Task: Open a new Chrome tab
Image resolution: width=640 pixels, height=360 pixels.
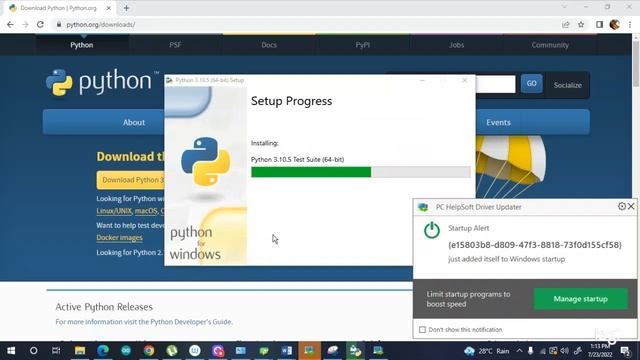Action: pos(127,8)
